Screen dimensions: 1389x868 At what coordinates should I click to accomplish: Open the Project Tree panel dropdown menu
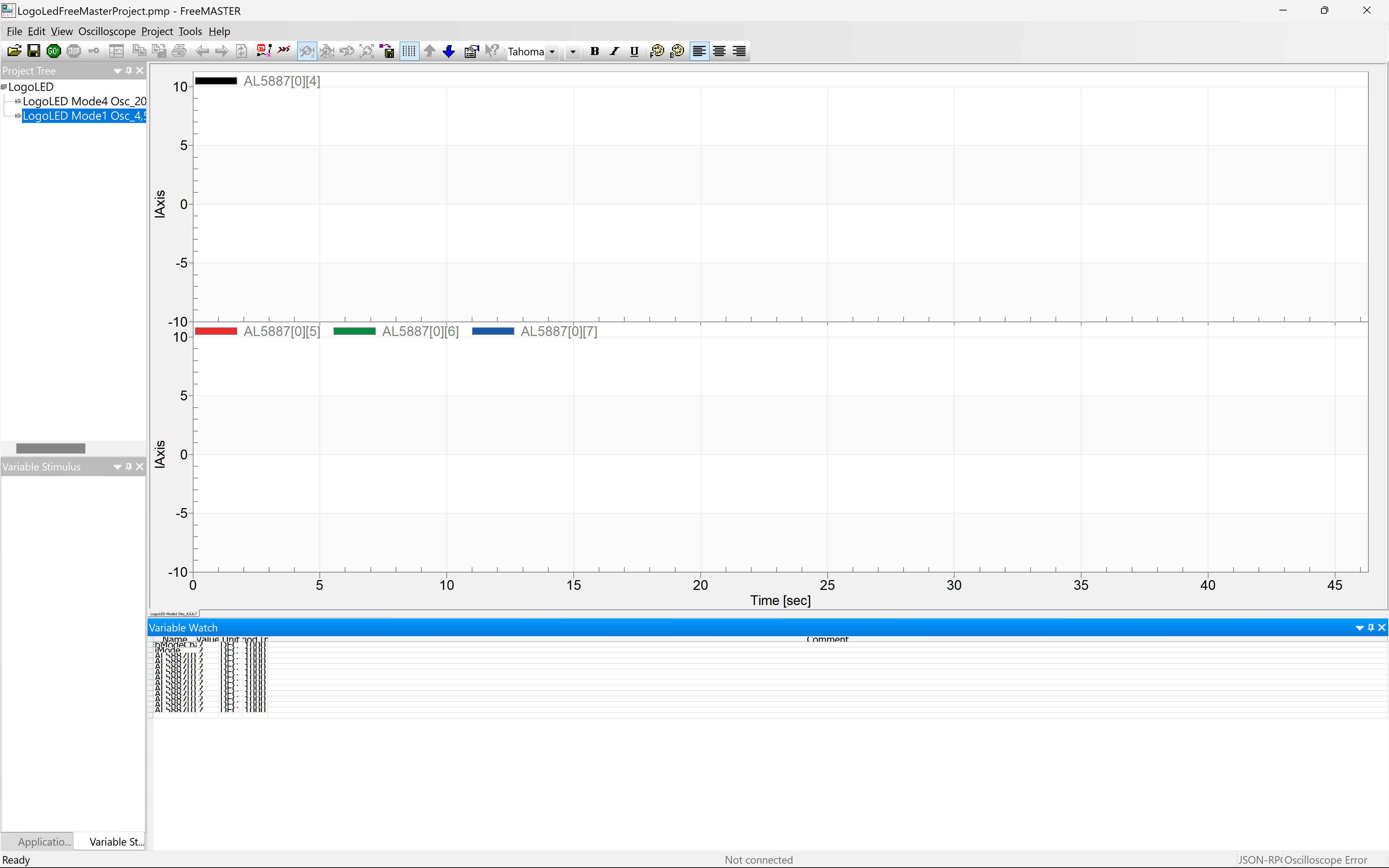(x=117, y=71)
